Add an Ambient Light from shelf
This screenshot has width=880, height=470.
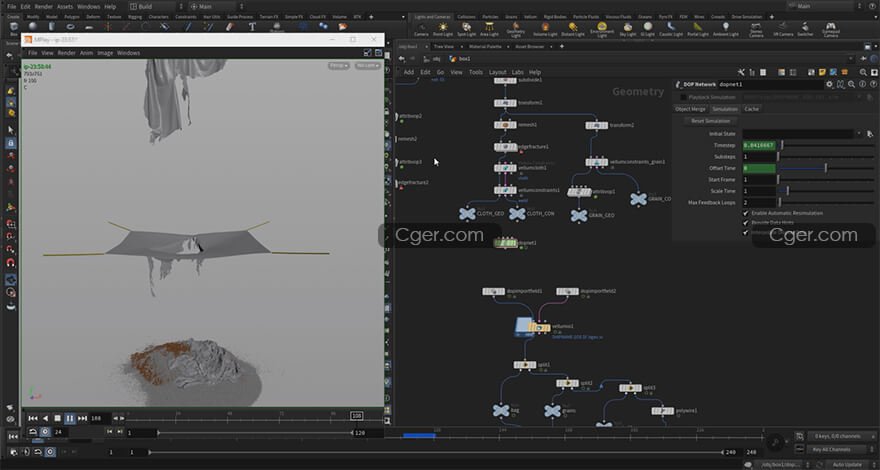click(x=726, y=29)
